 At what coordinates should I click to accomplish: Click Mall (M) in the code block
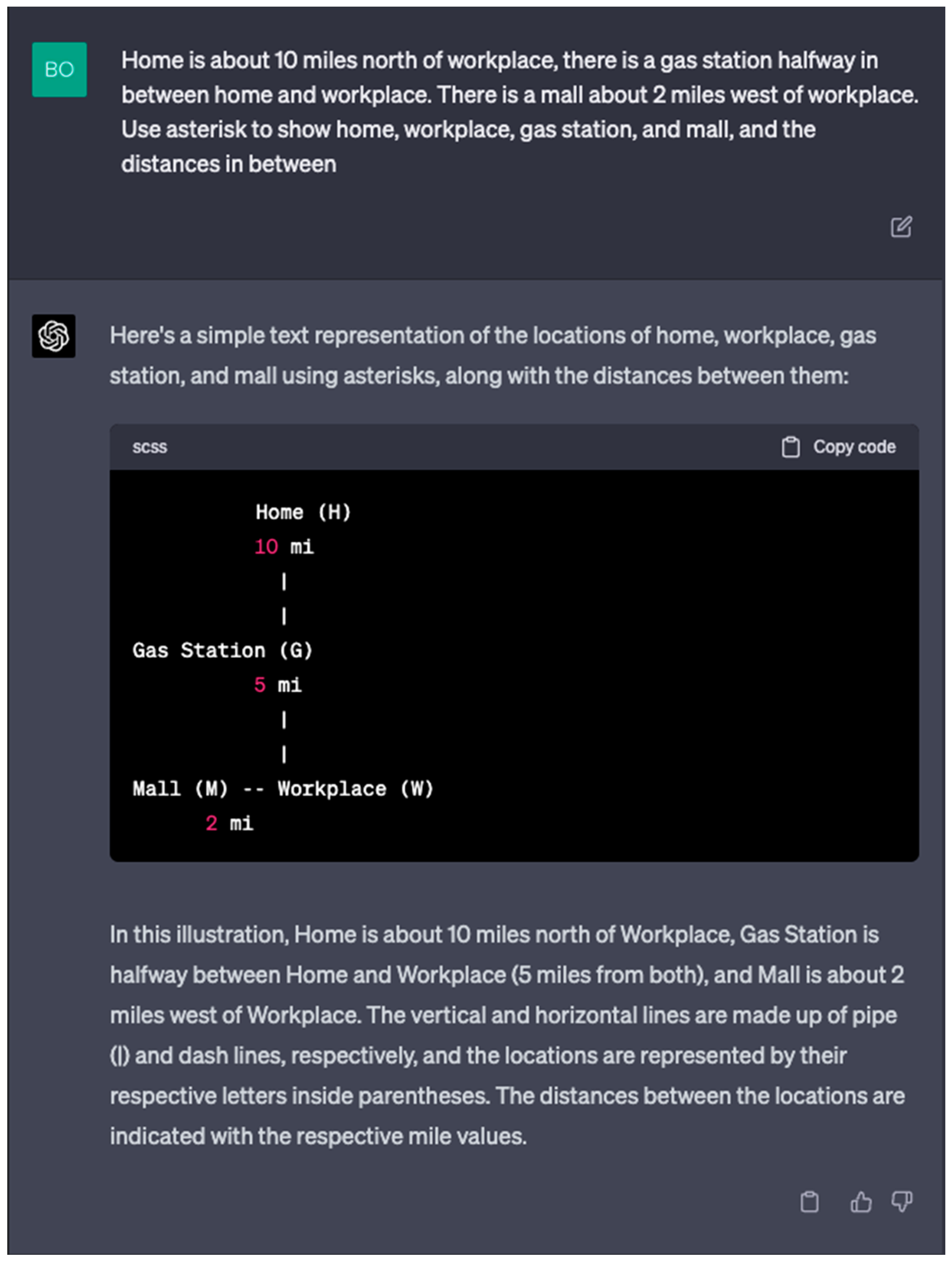pos(180,789)
